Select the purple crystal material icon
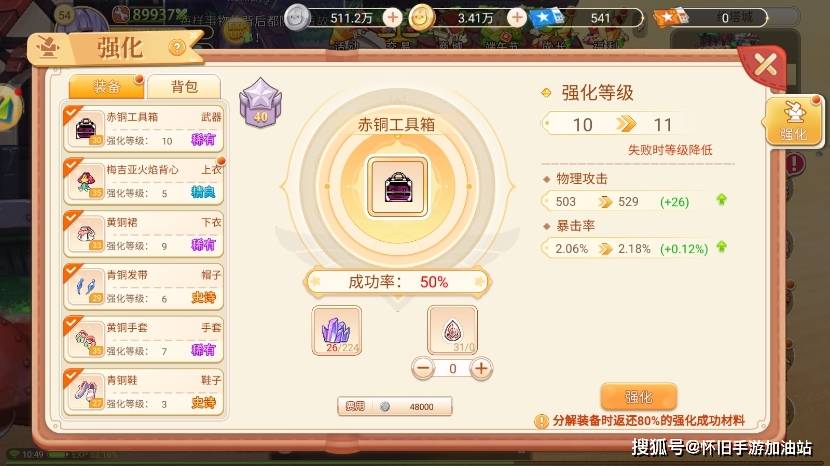 click(337, 330)
